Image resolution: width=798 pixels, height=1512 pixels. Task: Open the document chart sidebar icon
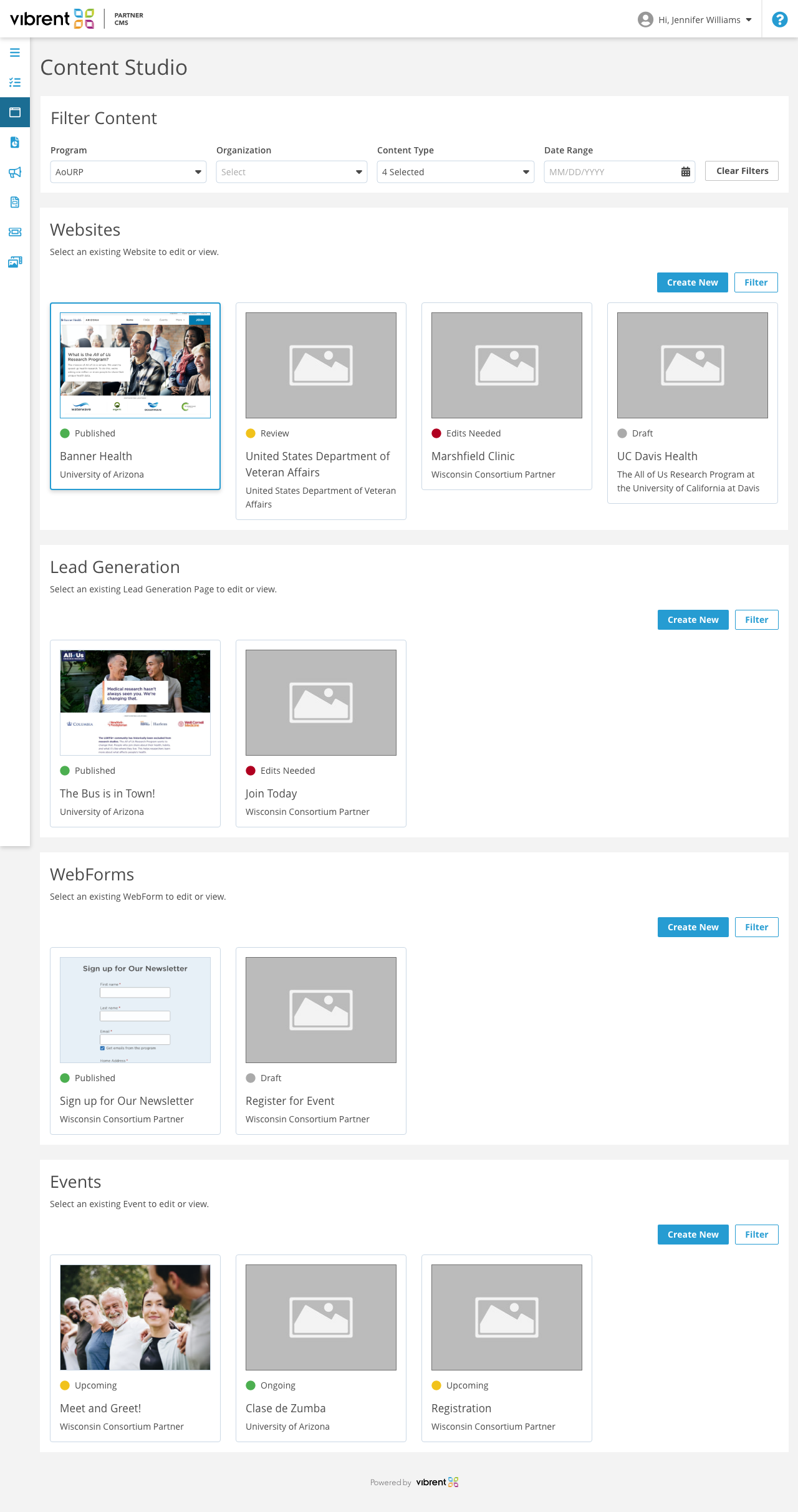(15, 142)
